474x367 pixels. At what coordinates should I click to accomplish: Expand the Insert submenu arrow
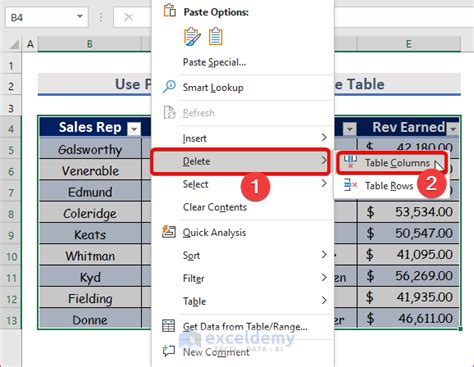click(x=324, y=137)
